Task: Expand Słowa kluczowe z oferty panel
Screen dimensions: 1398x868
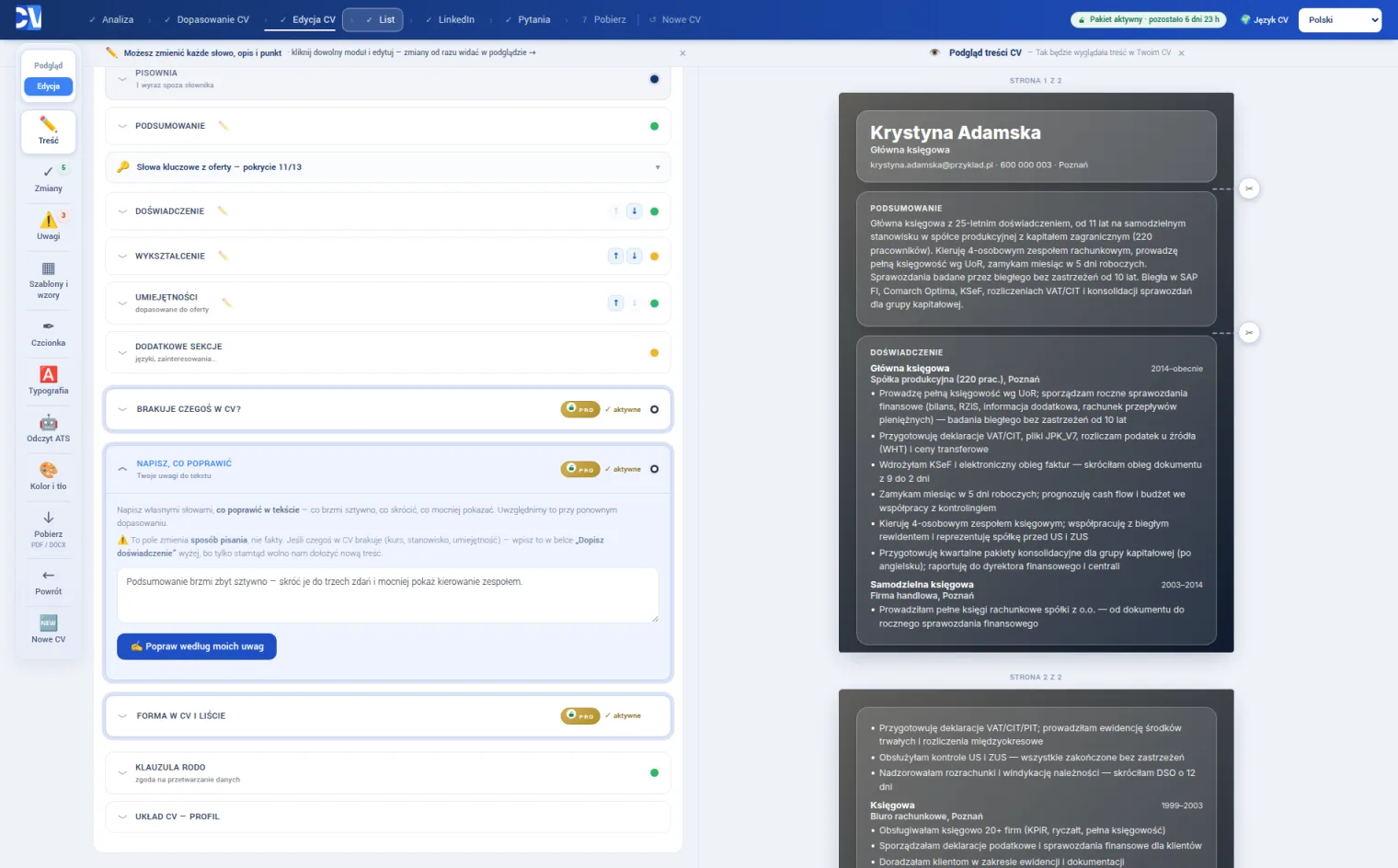Action: [387, 167]
